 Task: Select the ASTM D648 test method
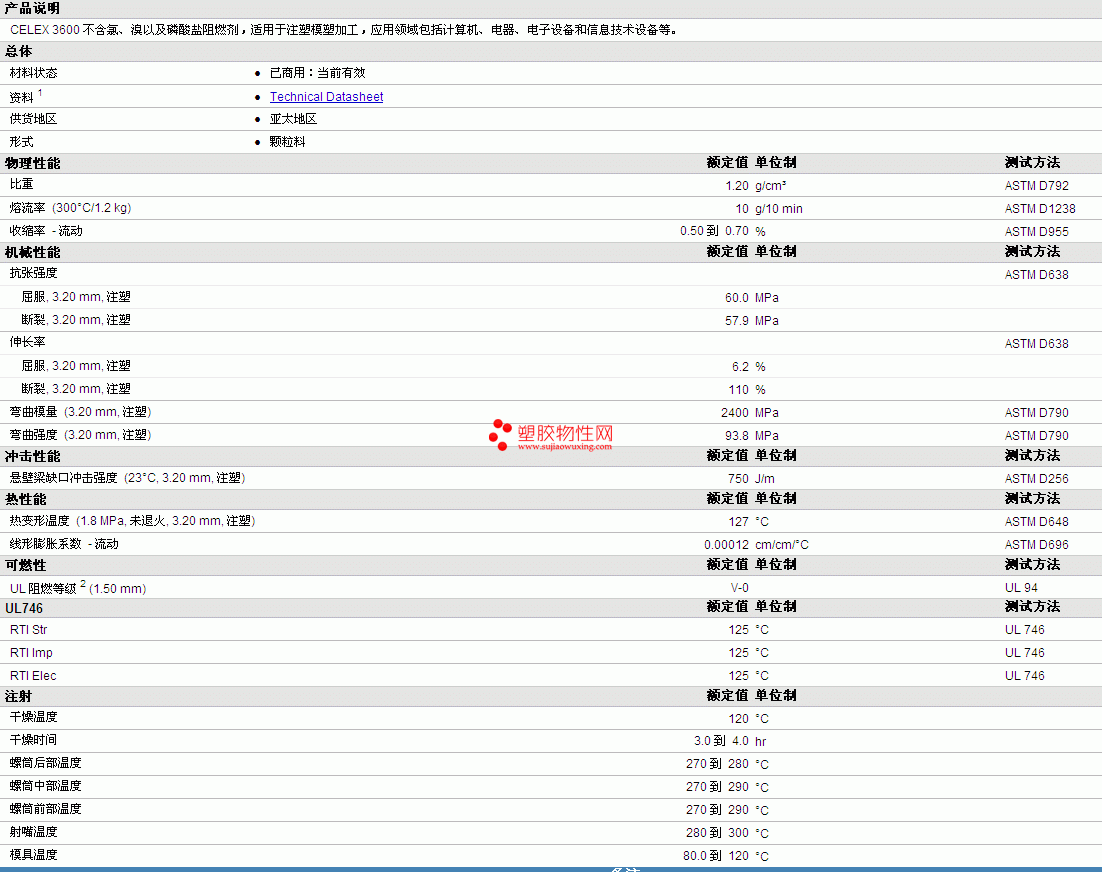pos(1037,522)
